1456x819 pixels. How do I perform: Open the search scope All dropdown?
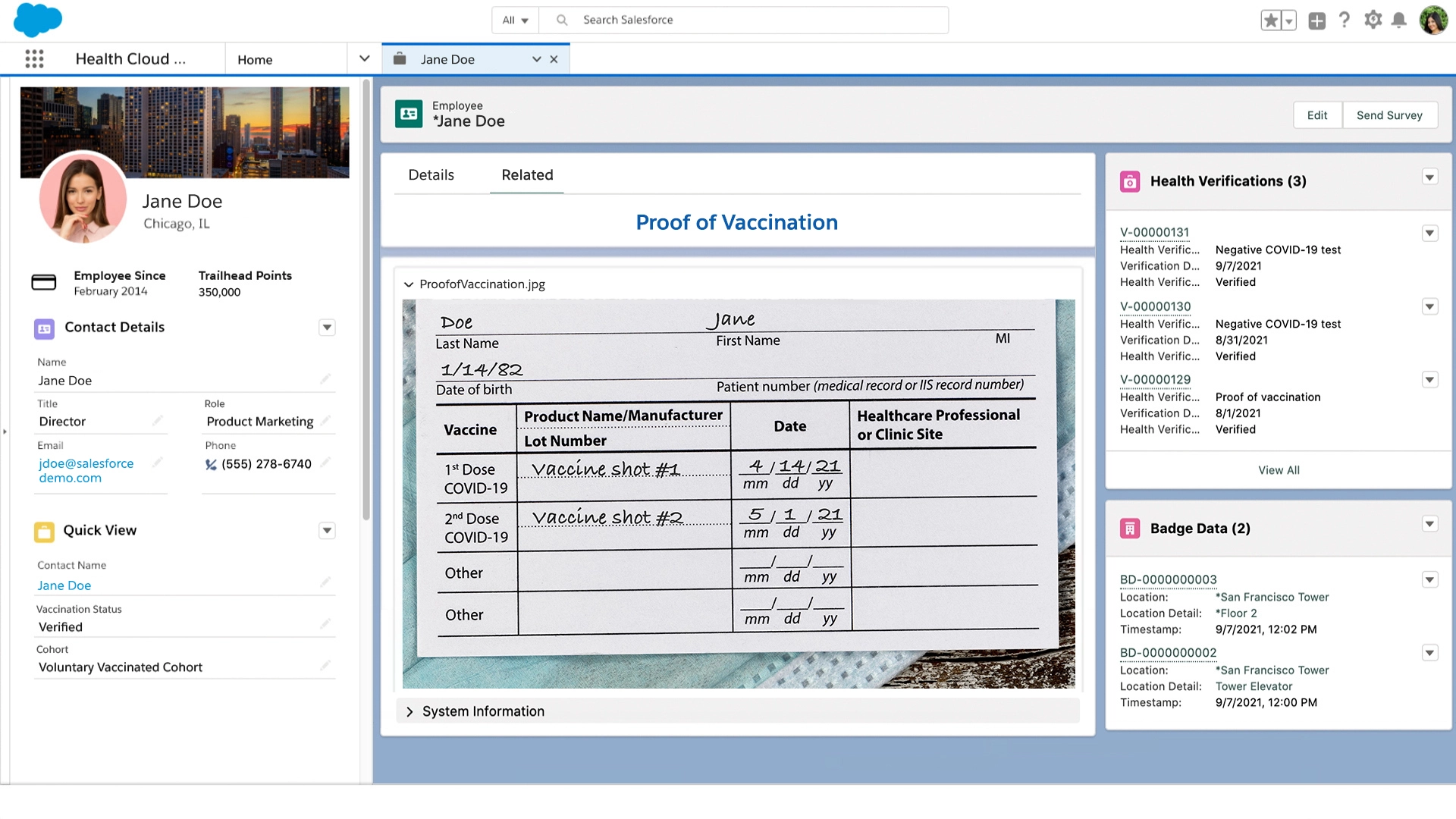515,20
